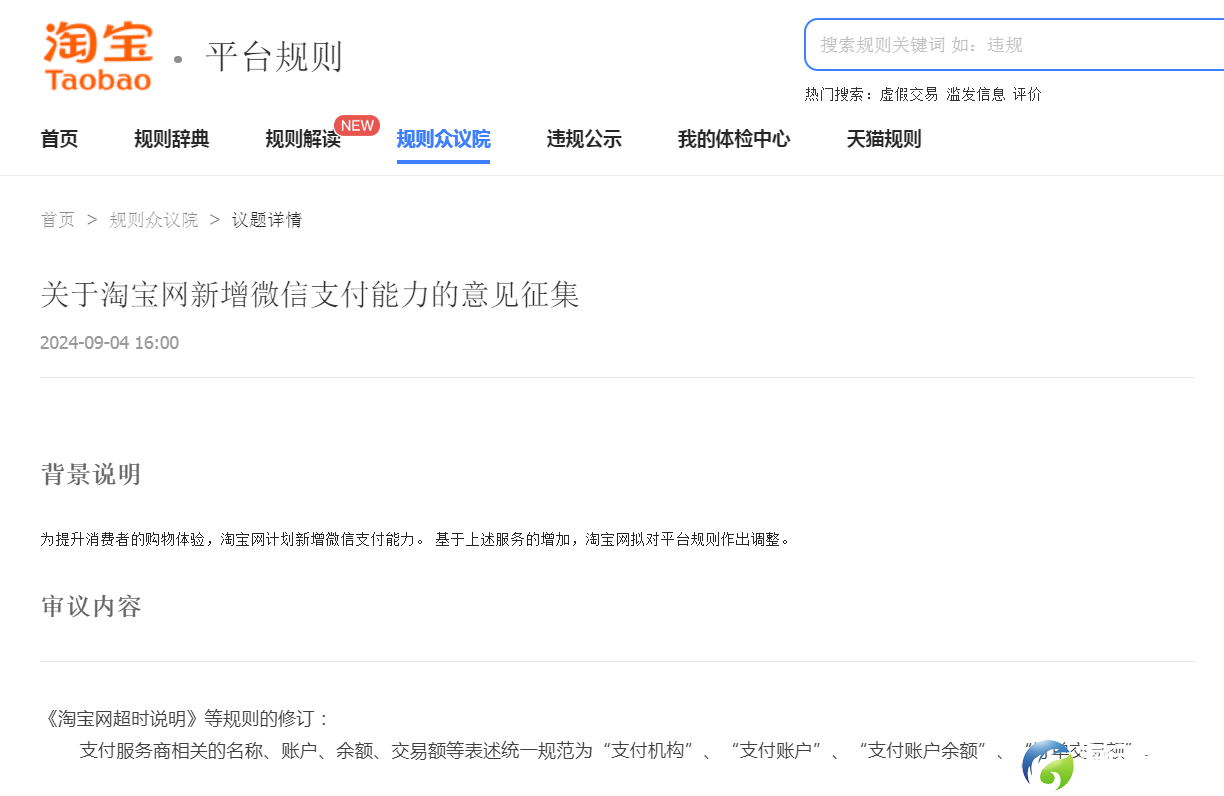Click the line 《淘宝网超时说明》等规则的修订
Image resolution: width=1224 pixels, height=796 pixels.
185,719
